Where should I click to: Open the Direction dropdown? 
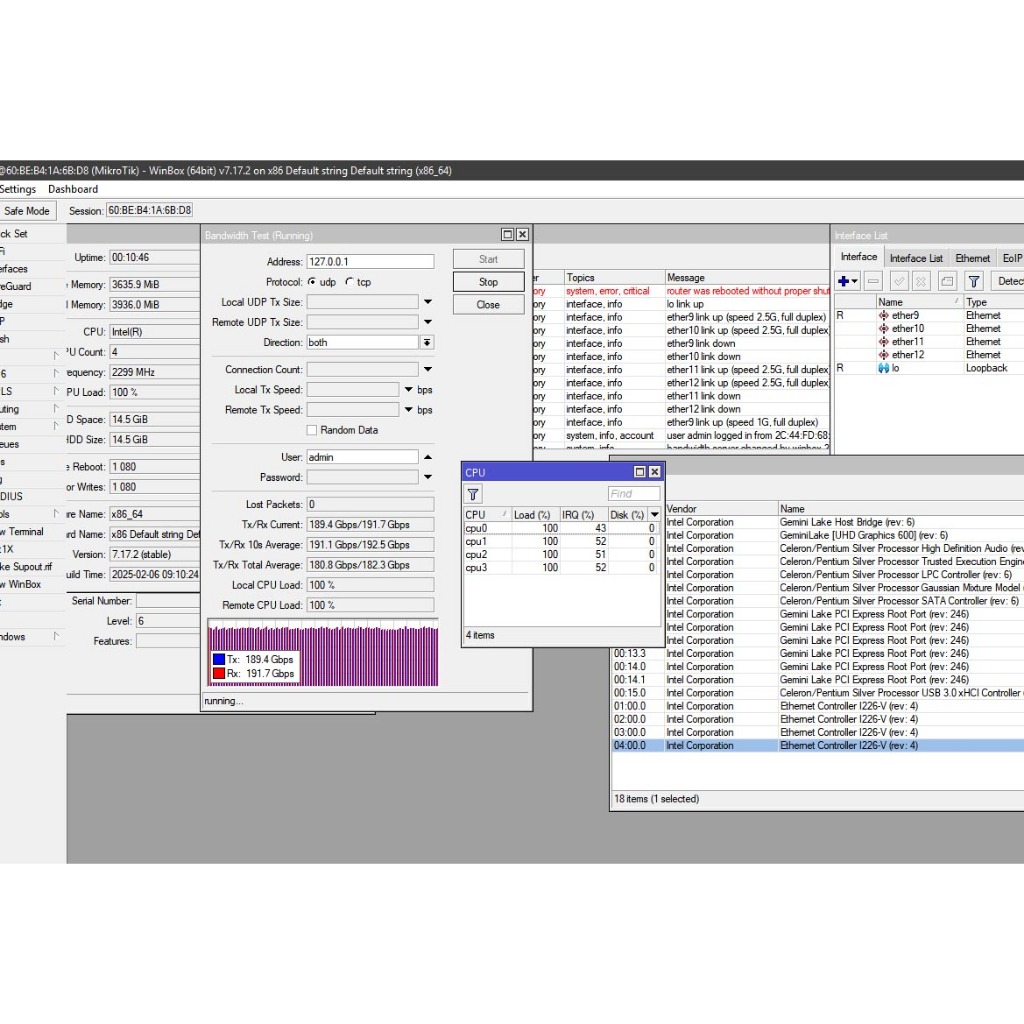(427, 342)
